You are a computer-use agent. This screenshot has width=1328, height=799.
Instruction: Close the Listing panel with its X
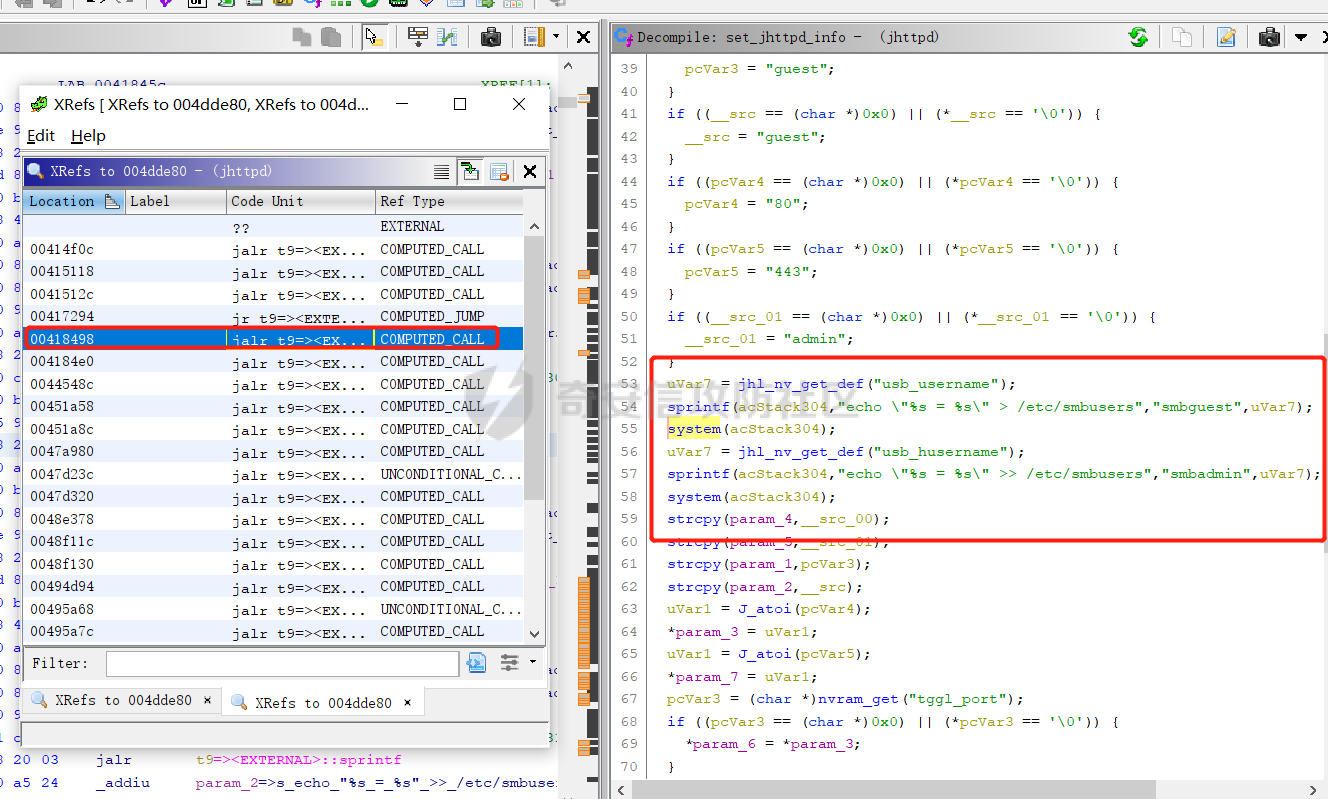584,37
